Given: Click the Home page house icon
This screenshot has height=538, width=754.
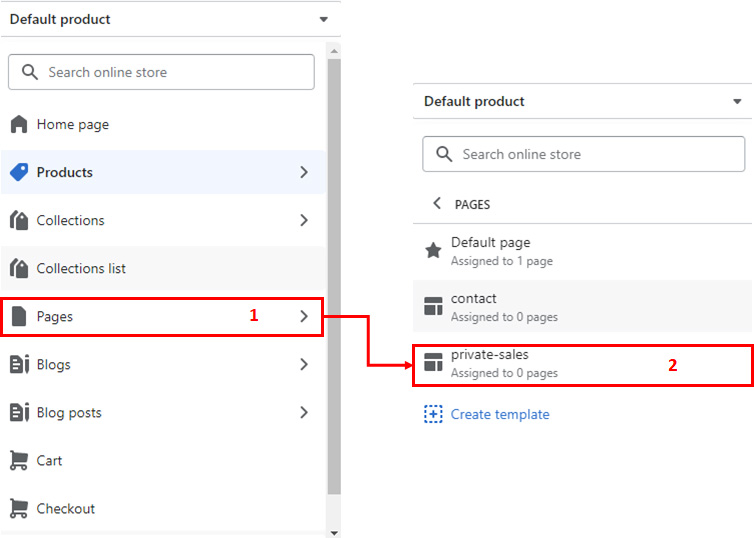Looking at the screenshot, I should [x=19, y=124].
